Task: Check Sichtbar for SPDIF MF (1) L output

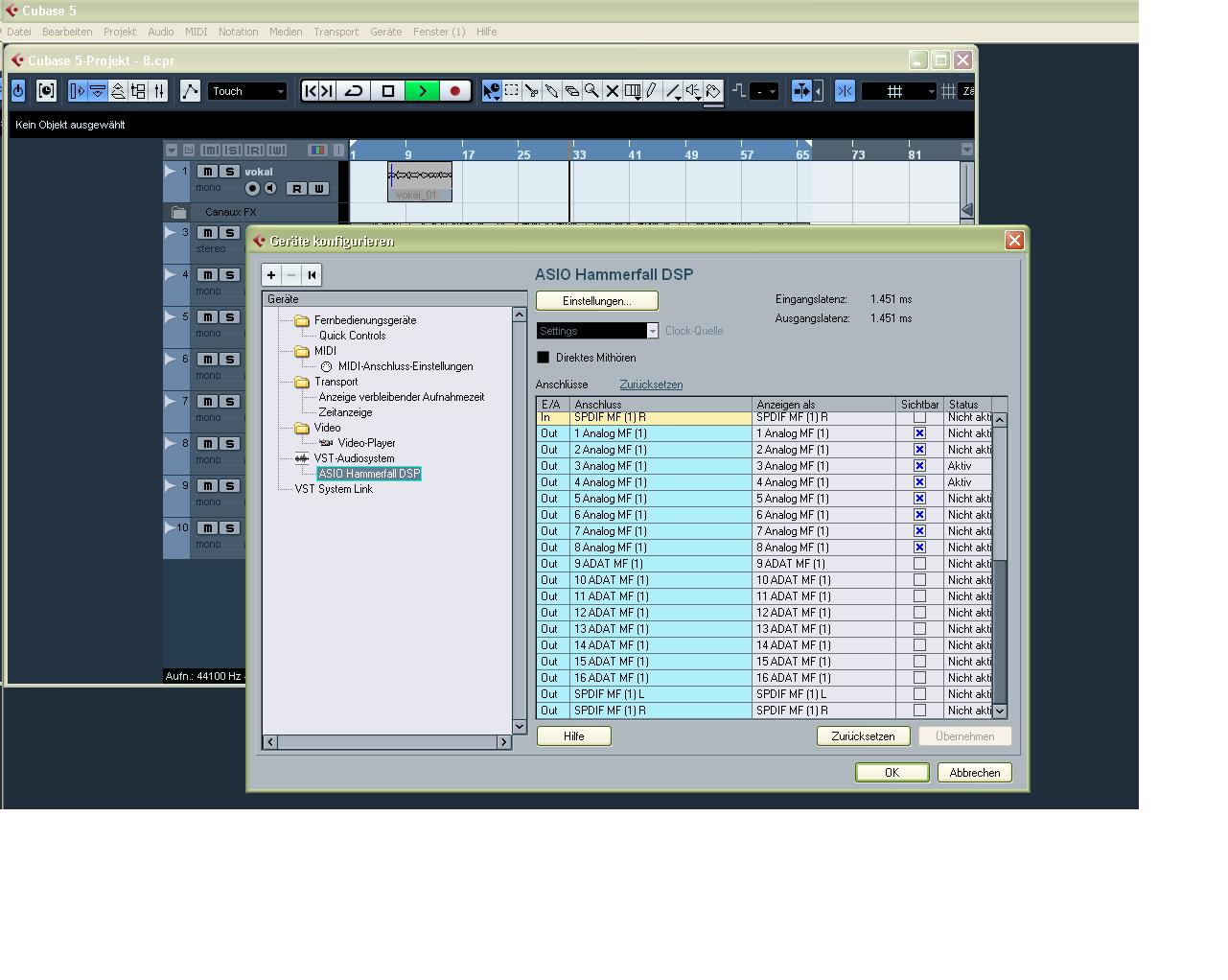Action: (919, 694)
